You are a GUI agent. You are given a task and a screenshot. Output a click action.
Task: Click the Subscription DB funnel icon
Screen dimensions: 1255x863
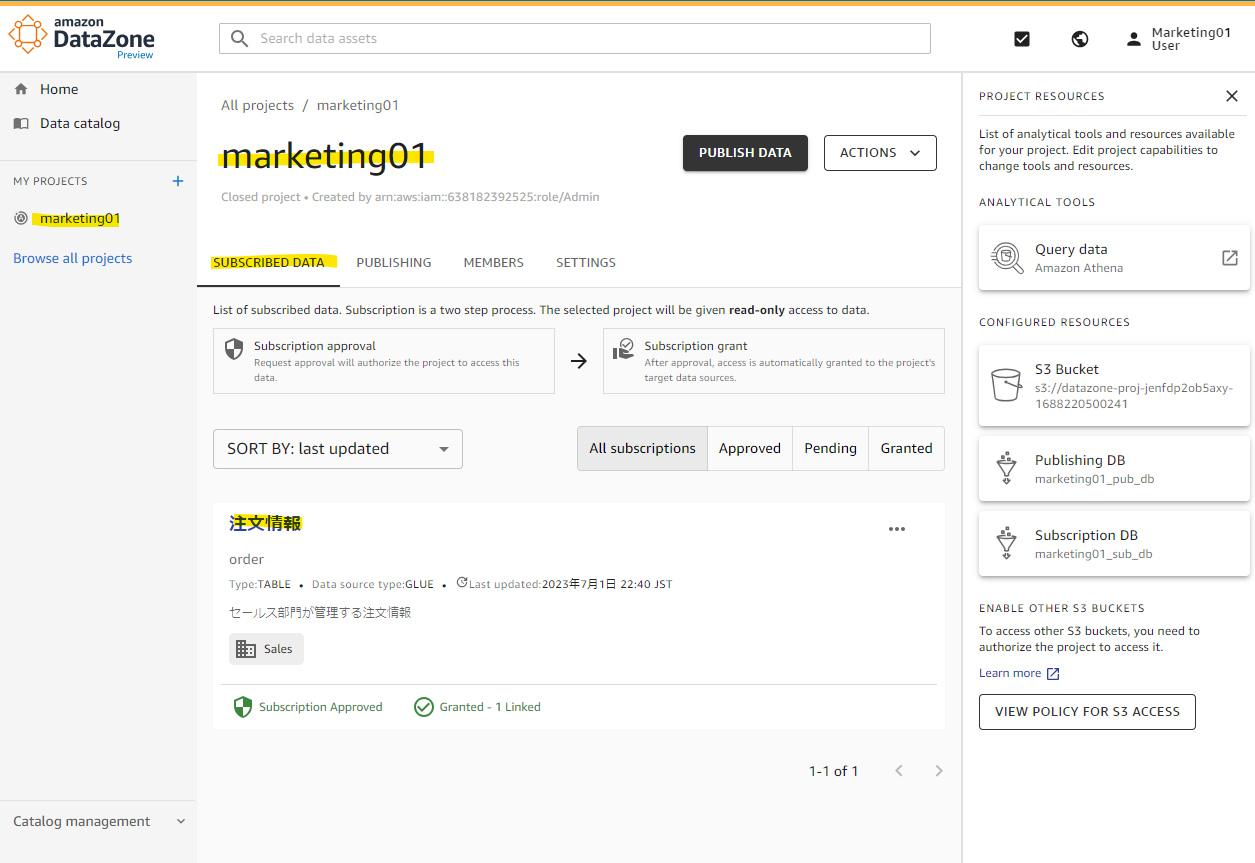point(1007,543)
